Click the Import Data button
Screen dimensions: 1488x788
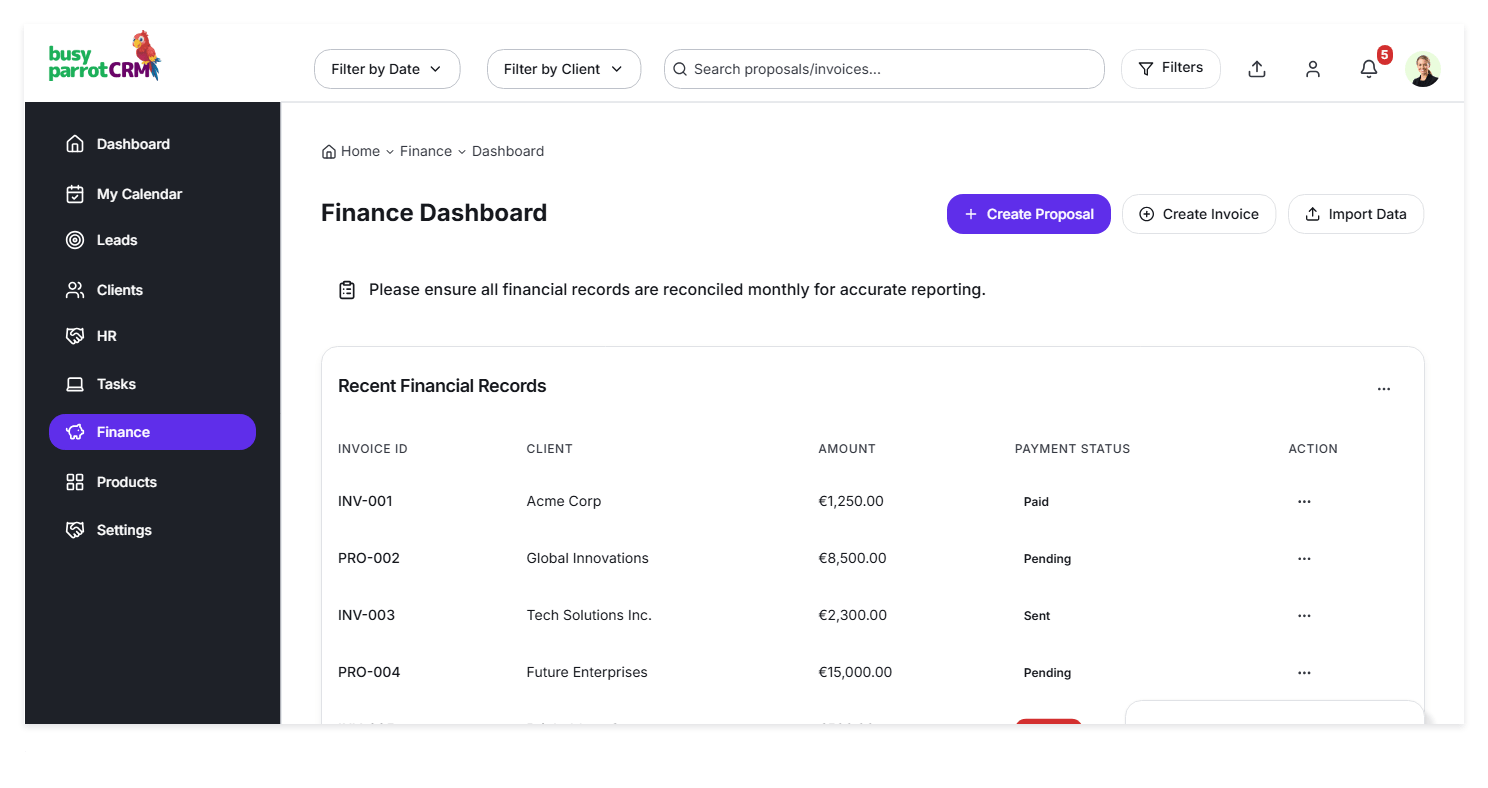tap(1355, 214)
